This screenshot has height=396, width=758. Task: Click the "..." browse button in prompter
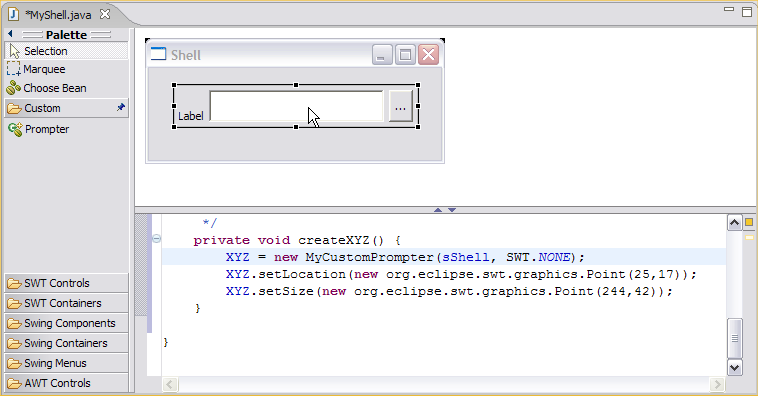[401, 106]
